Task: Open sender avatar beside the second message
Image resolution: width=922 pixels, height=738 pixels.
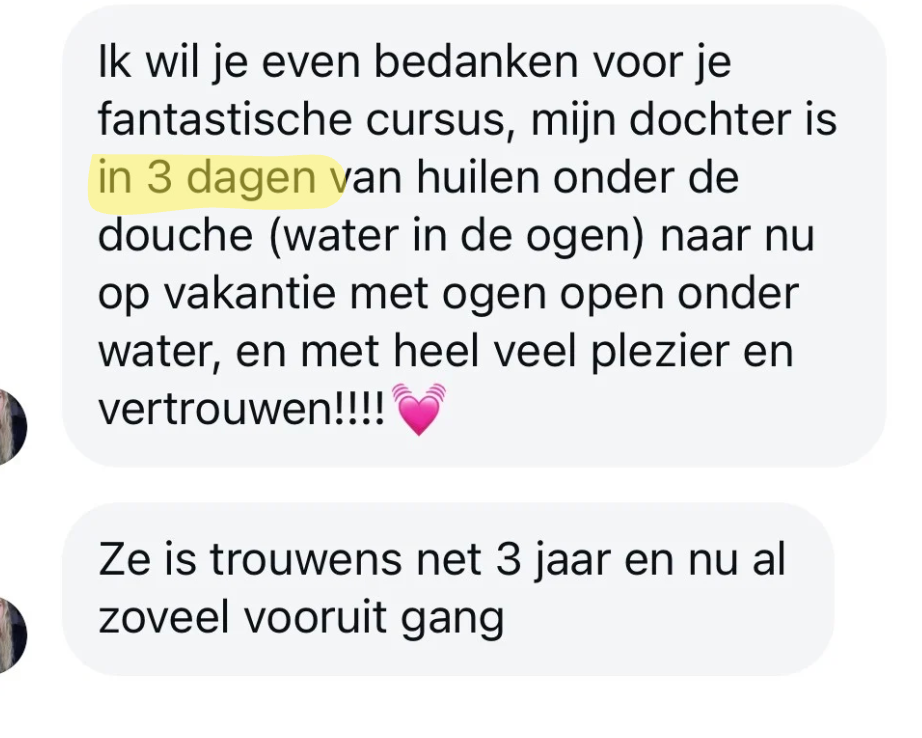Action: pyautogui.click(x=13, y=635)
